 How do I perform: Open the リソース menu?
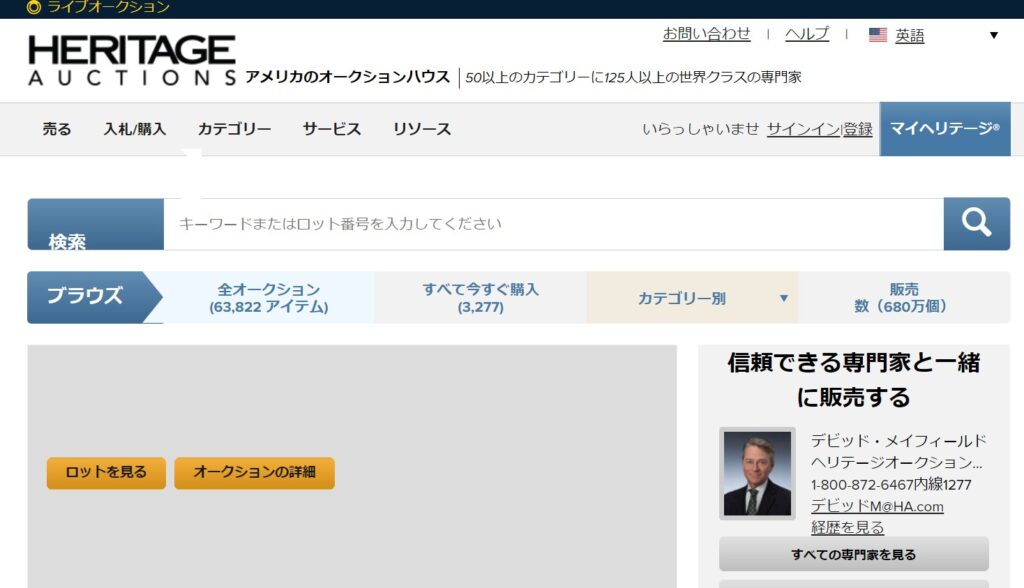(422, 129)
